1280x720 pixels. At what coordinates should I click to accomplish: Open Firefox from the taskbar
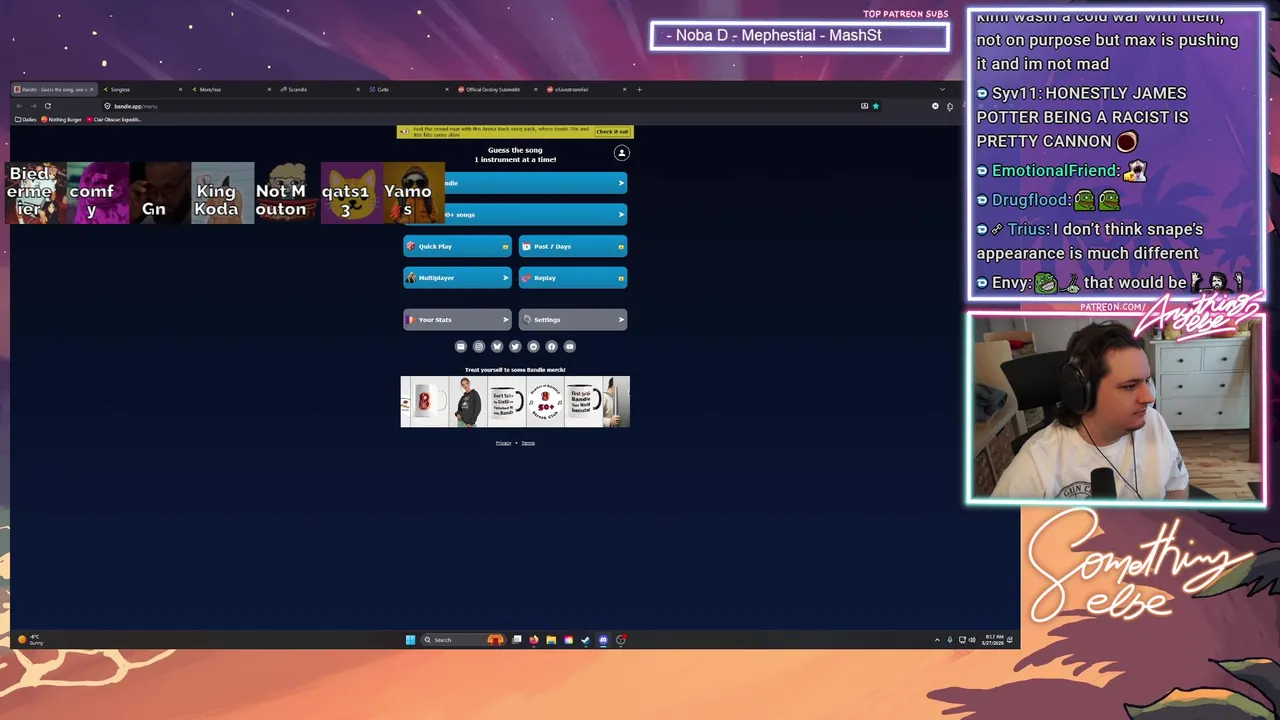(534, 640)
